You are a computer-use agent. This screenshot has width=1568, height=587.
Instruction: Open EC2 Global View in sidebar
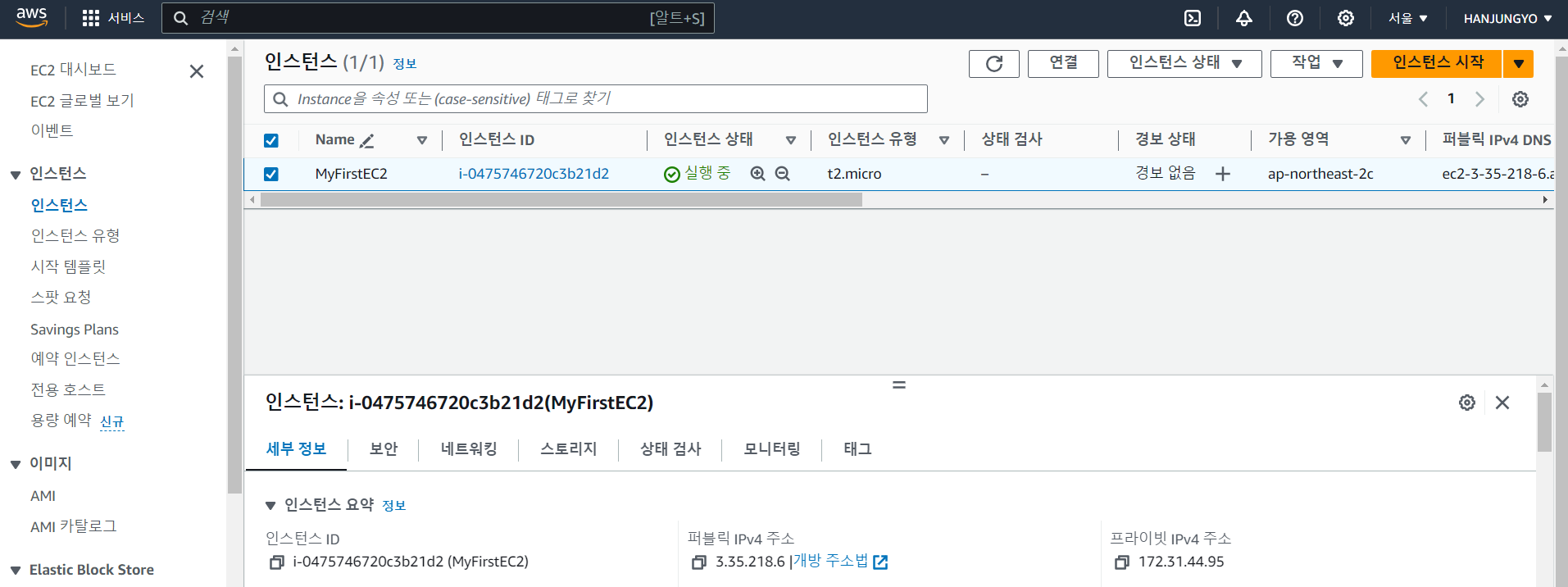[82, 101]
